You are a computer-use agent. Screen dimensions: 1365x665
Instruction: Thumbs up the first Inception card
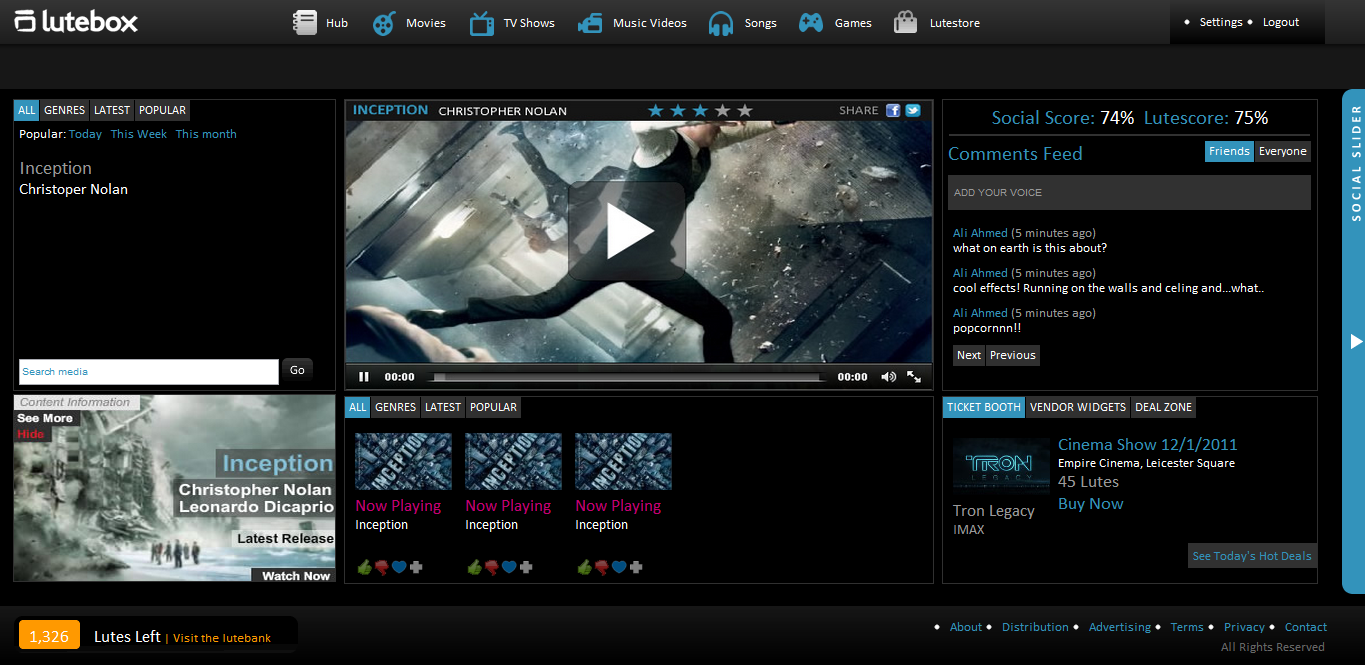(364, 567)
